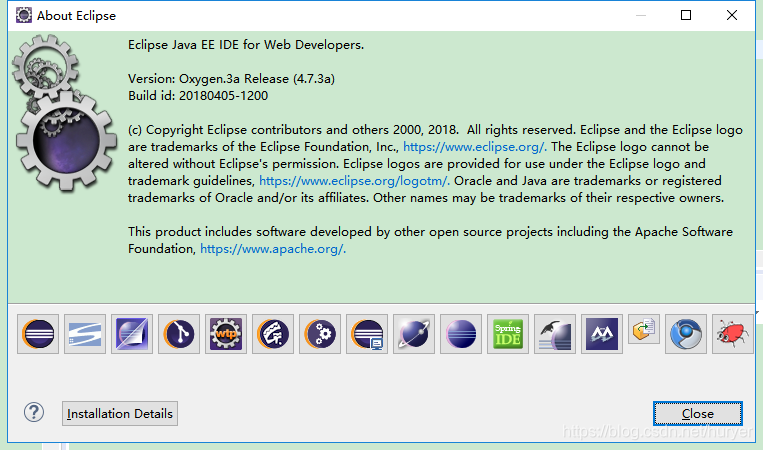Click the Gradle elephant feature icon
This screenshot has width=763, height=450.
[273, 334]
